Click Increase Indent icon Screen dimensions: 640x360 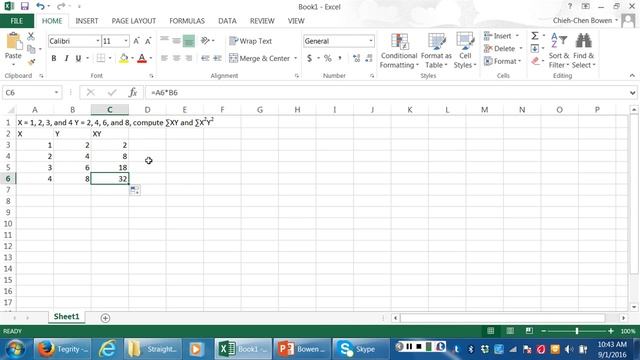pyautogui.click(x=218, y=58)
